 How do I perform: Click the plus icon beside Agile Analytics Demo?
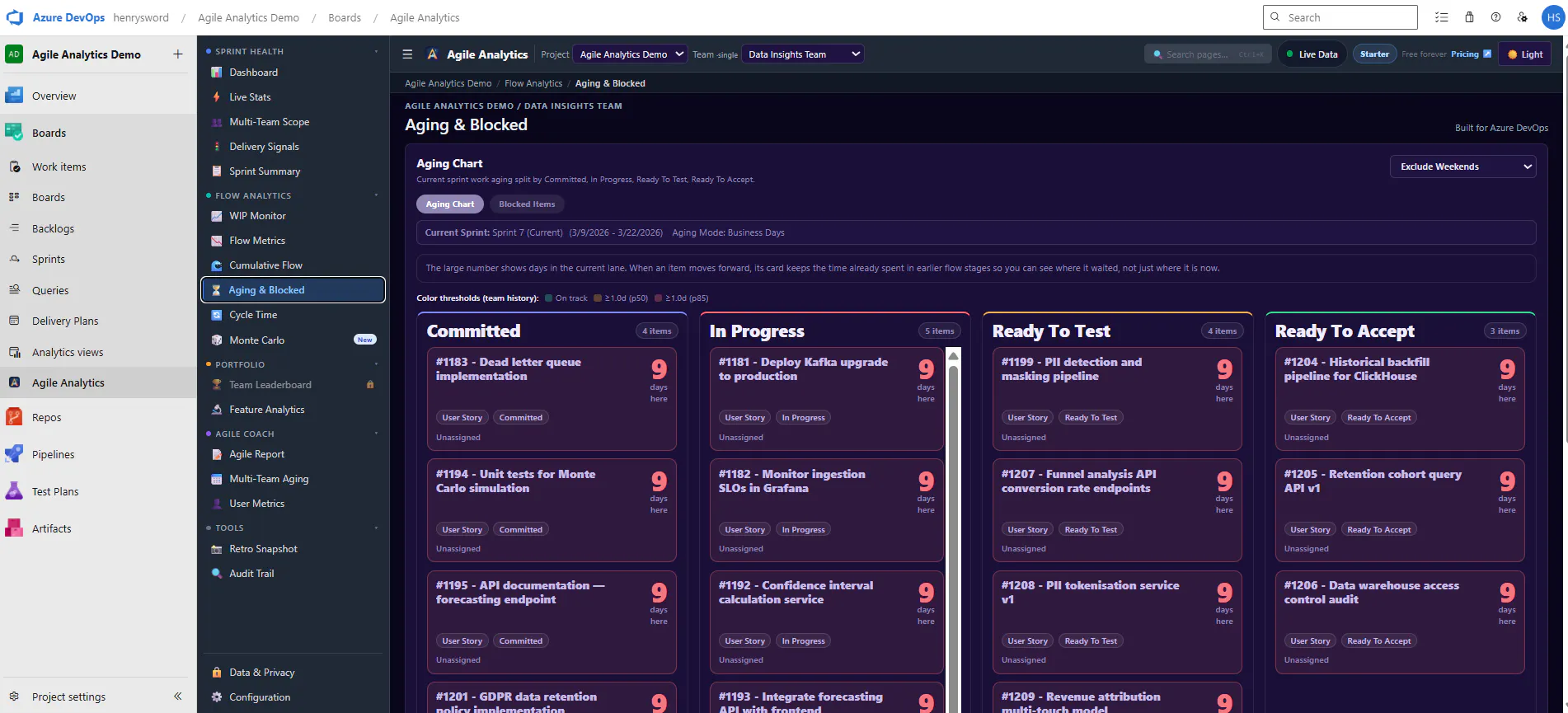point(177,54)
